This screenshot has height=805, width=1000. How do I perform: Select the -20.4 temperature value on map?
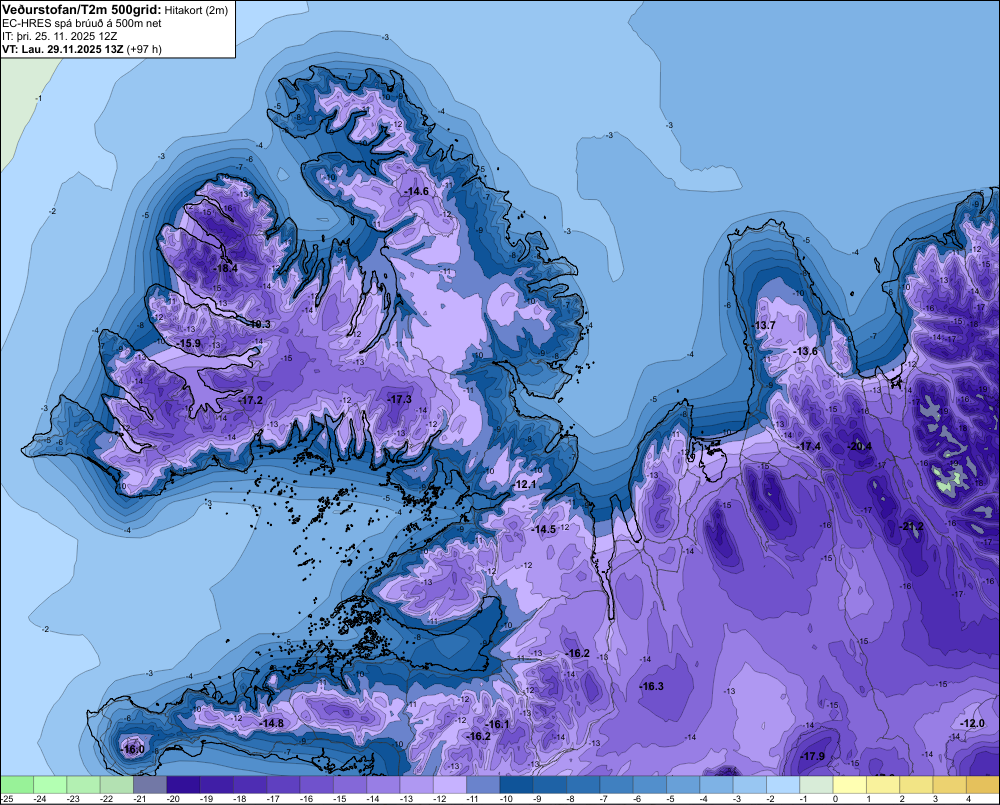point(859,446)
